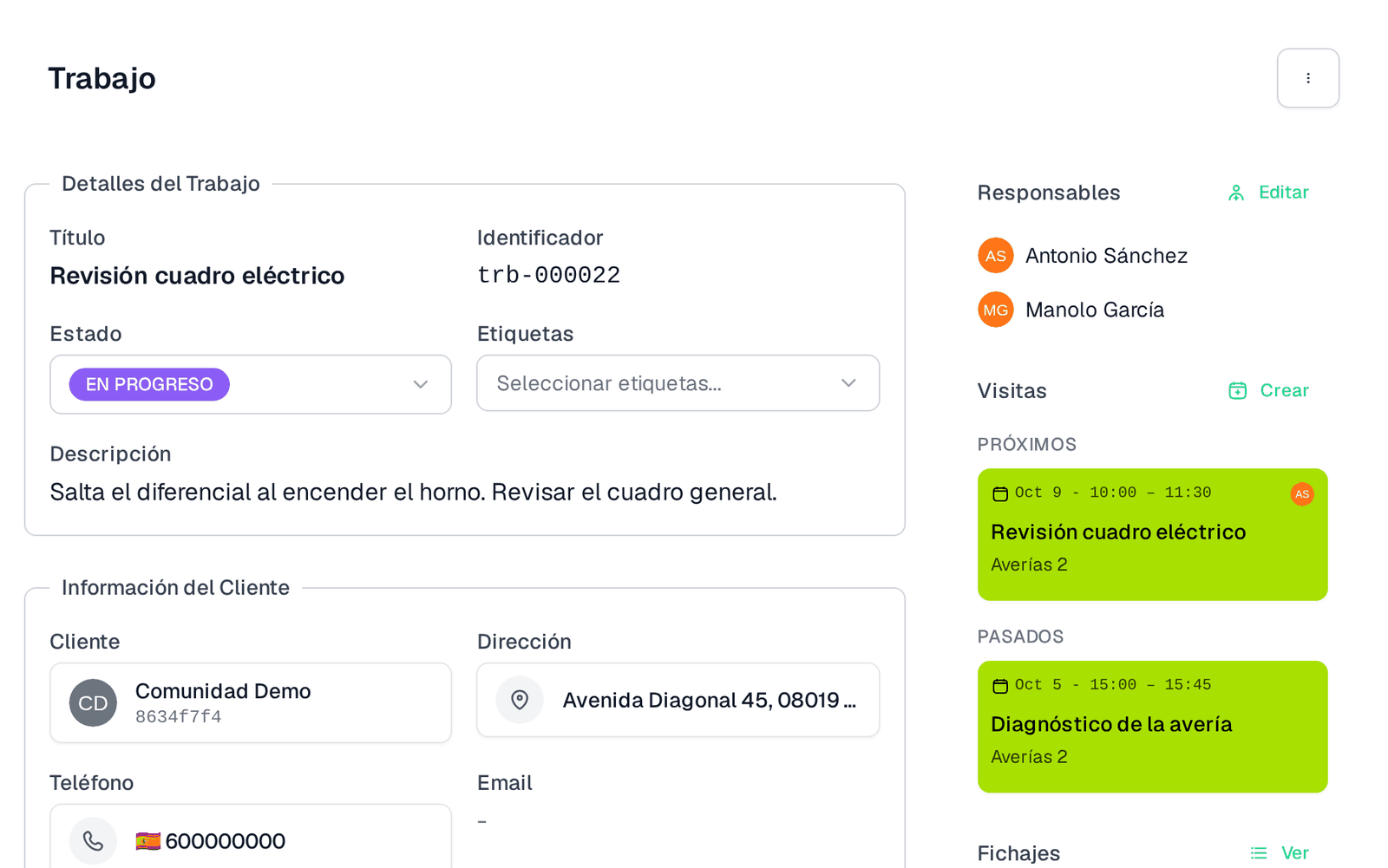This screenshot has width=1388, height=868.
Task: Open the Diagnóstico de la avería visit card
Action: click(1153, 727)
